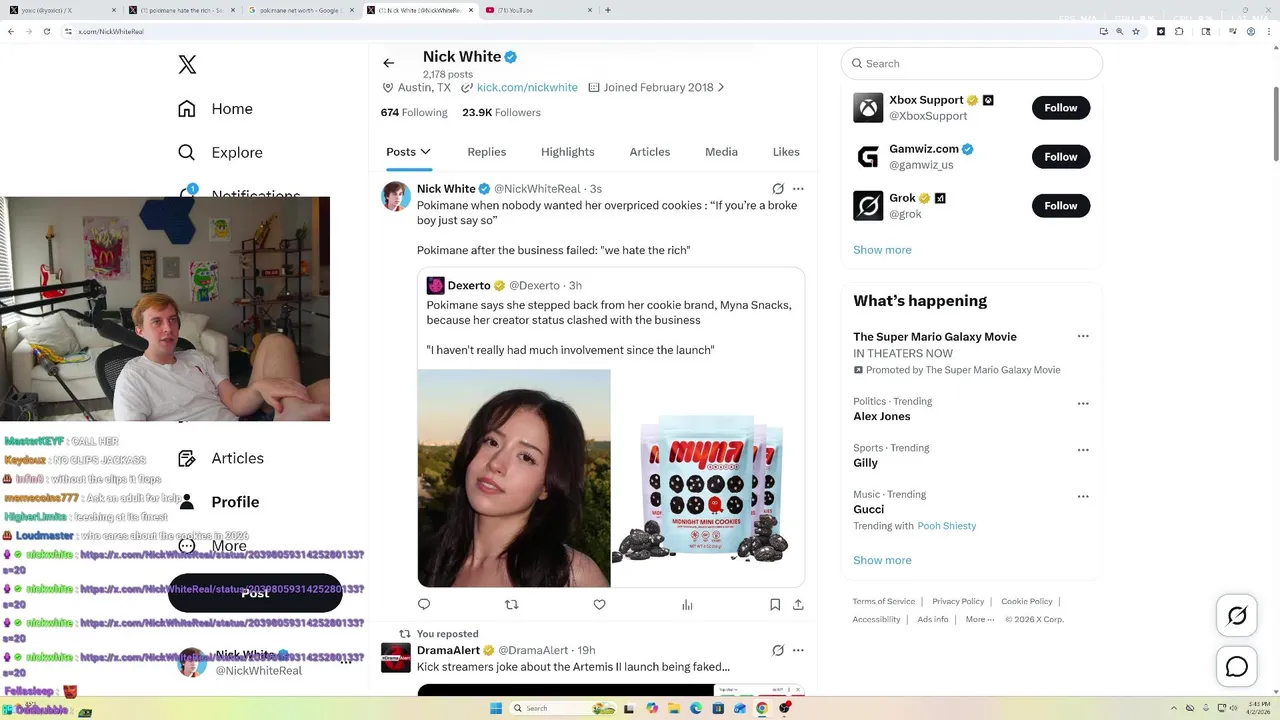Follow Gamwiz.com

click(1061, 157)
